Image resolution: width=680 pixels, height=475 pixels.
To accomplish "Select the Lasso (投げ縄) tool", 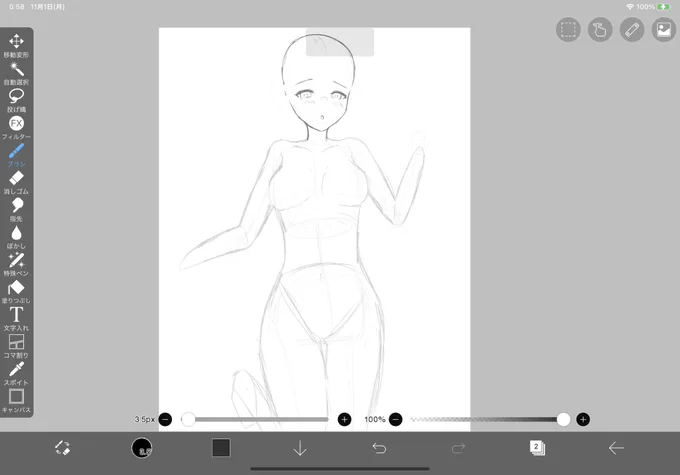I will click(x=16, y=100).
